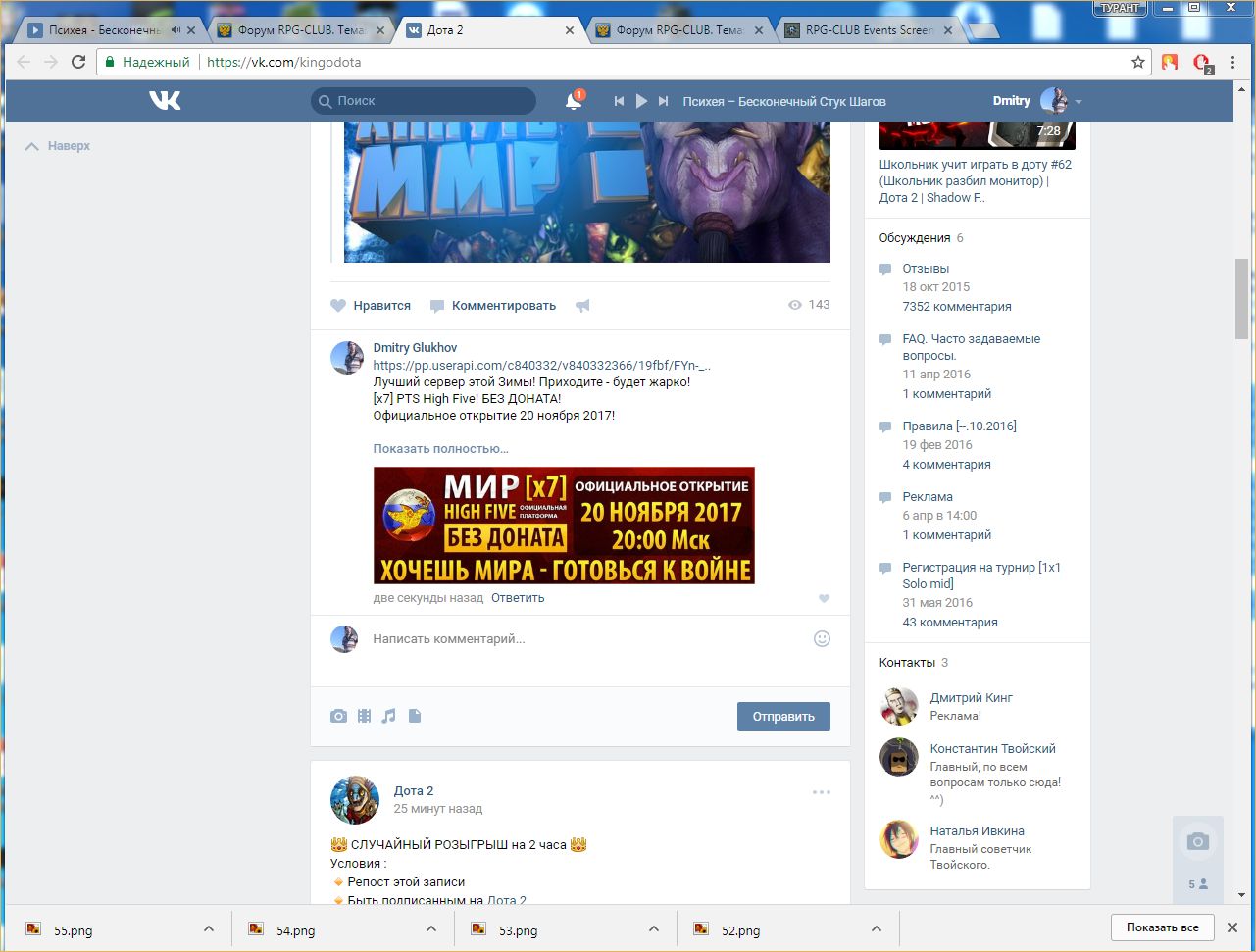The height and width of the screenshot is (952, 1256).
Task: Share the post via megaphone icon
Action: pos(582,306)
